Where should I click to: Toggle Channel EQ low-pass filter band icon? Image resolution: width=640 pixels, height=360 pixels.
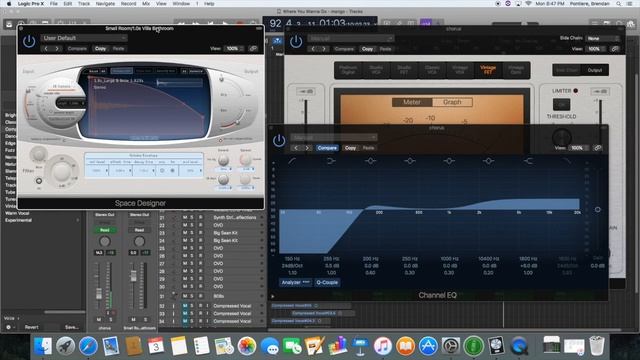tap(567, 161)
